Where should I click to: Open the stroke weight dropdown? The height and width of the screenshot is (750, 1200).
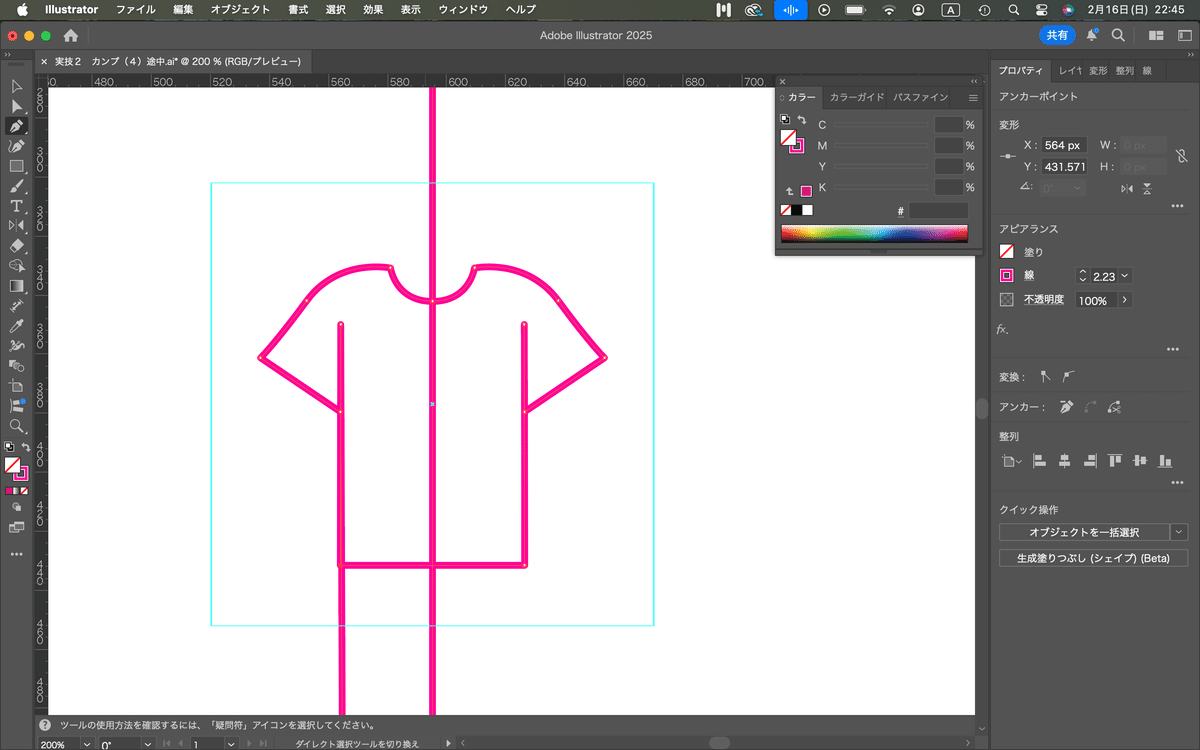[1126, 276]
